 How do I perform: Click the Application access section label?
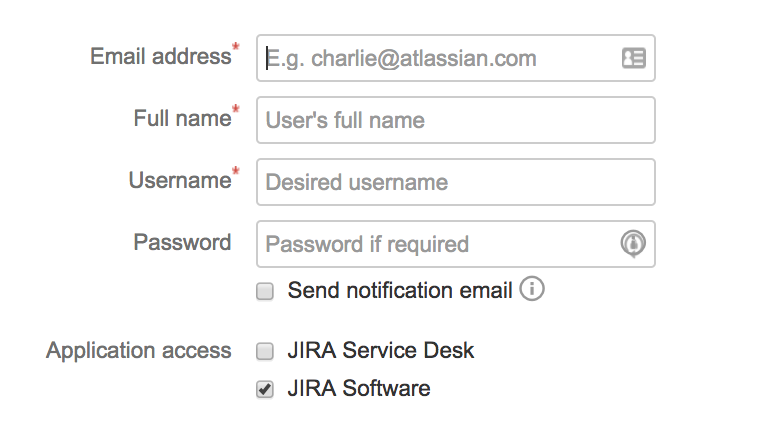click(x=139, y=351)
